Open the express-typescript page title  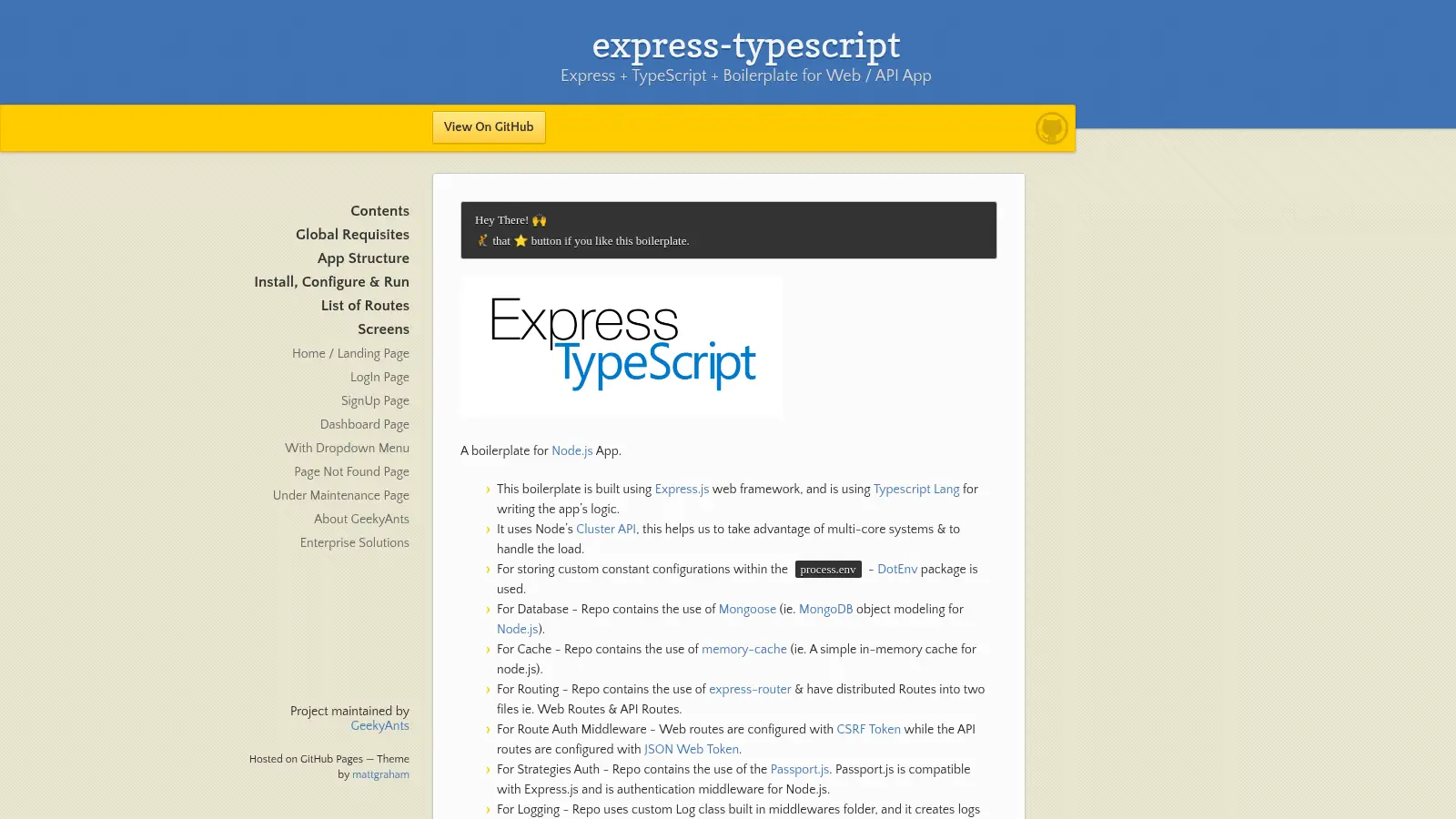746,45
